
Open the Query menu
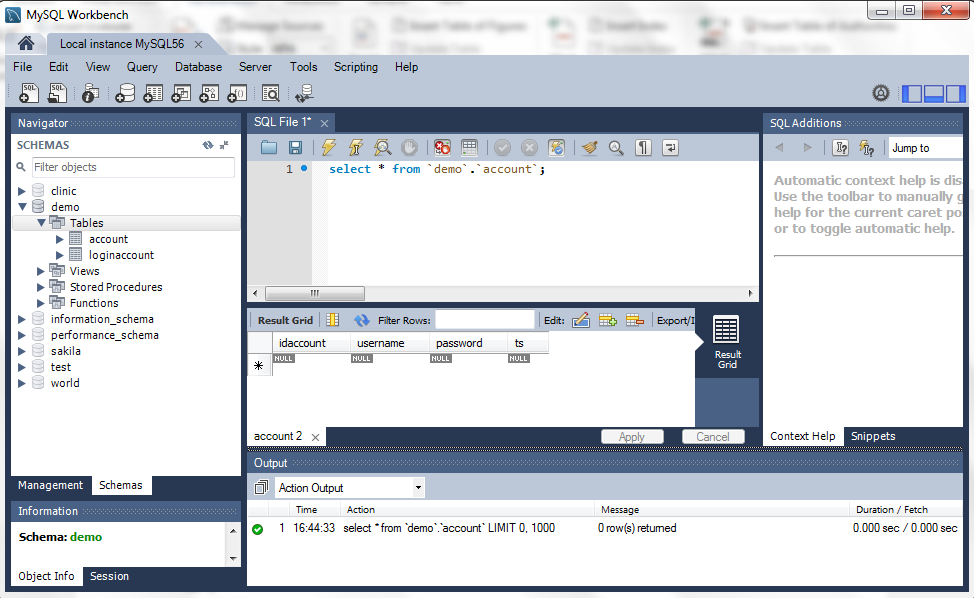tap(142, 66)
